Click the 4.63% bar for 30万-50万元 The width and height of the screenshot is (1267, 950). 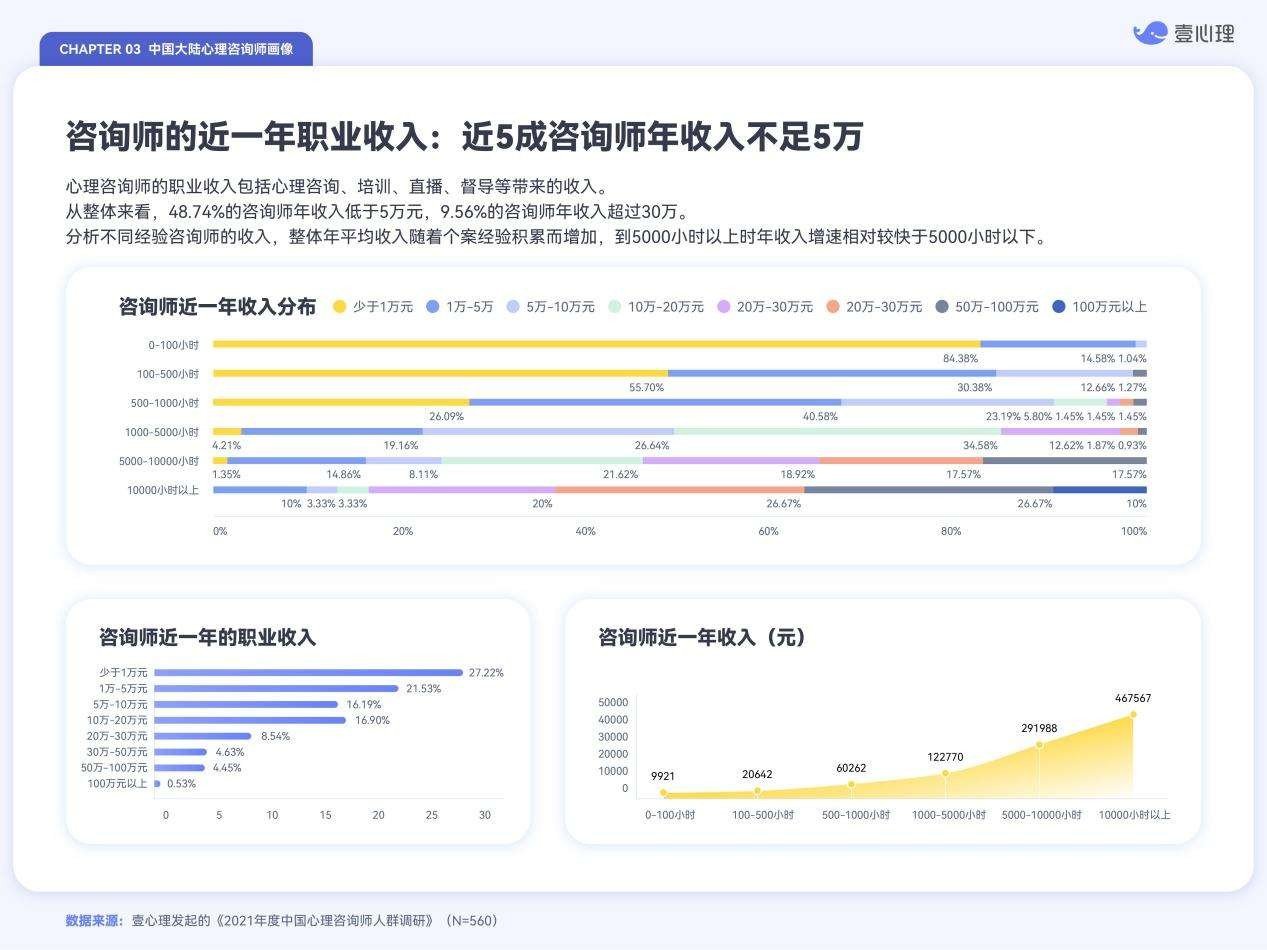pyautogui.click(x=180, y=752)
